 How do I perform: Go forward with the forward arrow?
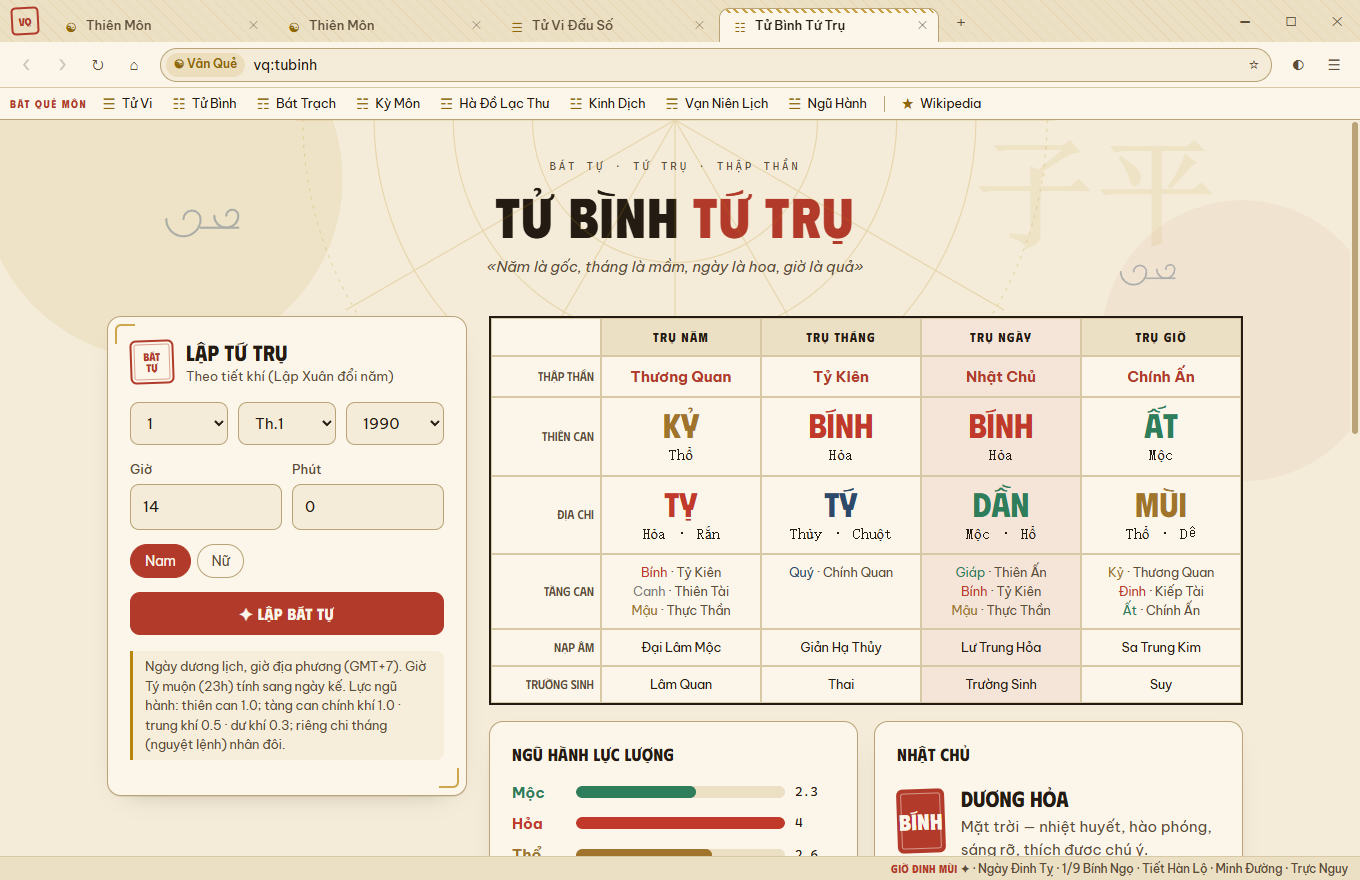[x=62, y=65]
